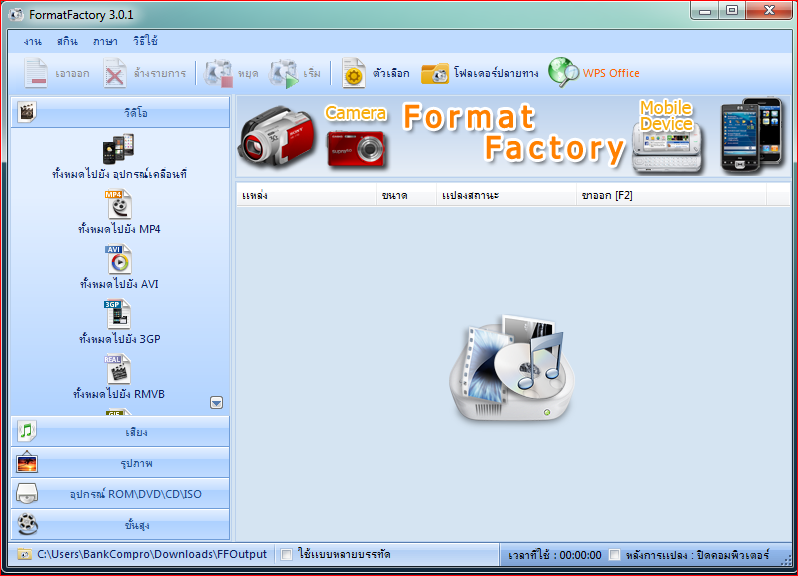The image size is (798, 576).
Task: Click the disc drive icon in ROM\DVD\CD\ISO header
Action: coord(27,494)
